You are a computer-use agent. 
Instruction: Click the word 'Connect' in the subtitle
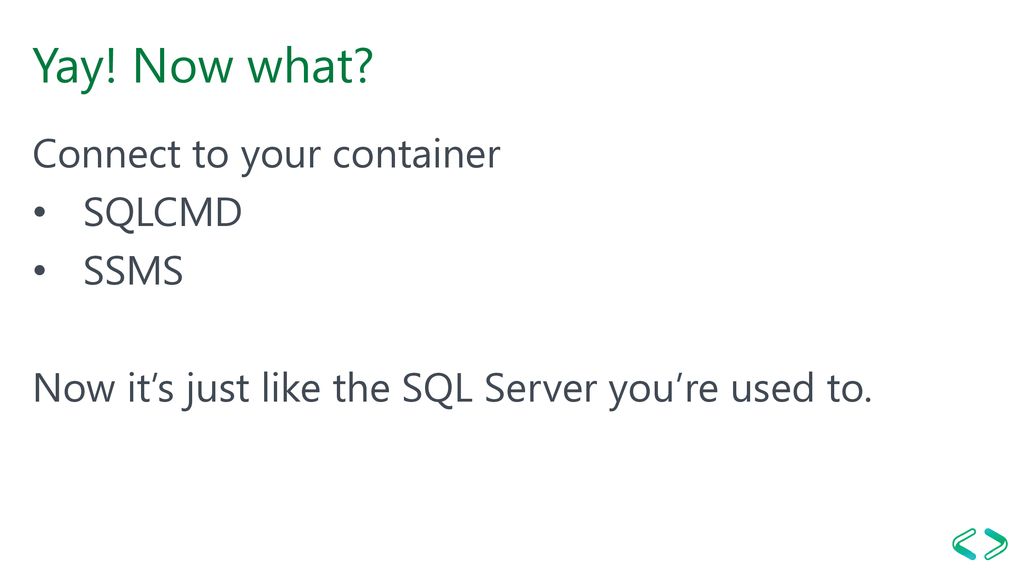106,155
